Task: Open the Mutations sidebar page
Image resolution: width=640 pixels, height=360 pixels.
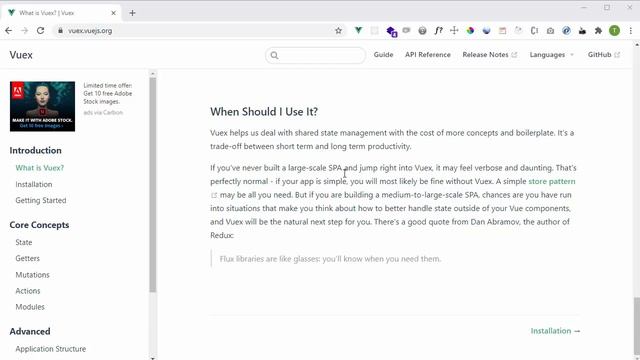Action: click(32, 275)
